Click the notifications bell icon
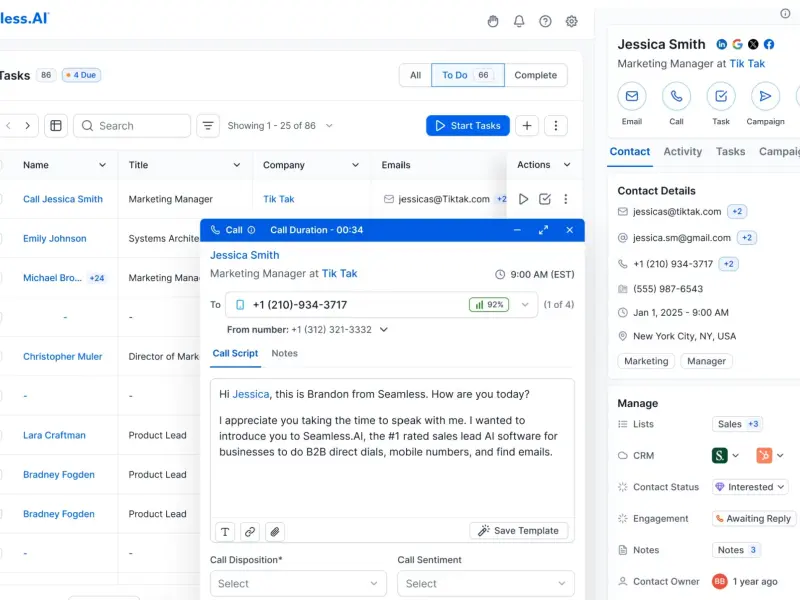The height and width of the screenshot is (600, 800). click(519, 21)
